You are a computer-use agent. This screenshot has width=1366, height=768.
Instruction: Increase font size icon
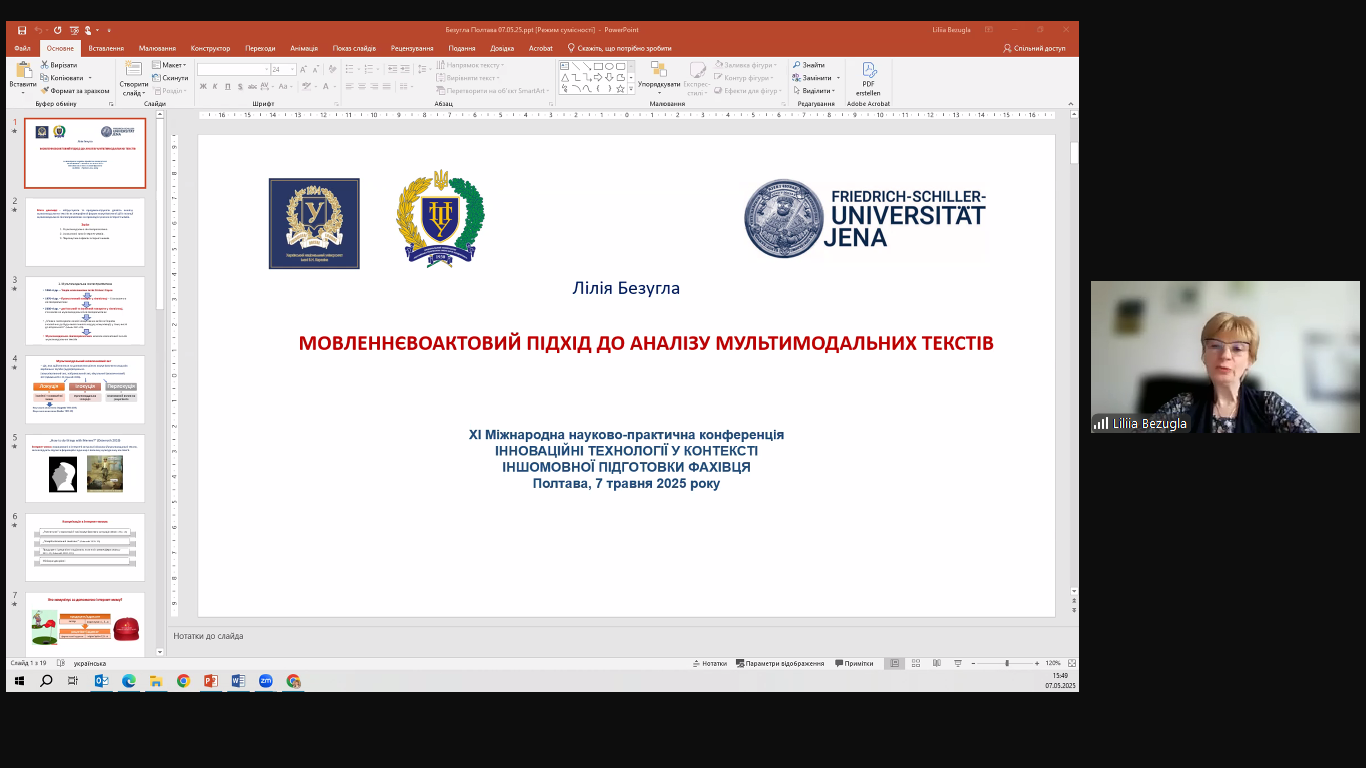303,69
